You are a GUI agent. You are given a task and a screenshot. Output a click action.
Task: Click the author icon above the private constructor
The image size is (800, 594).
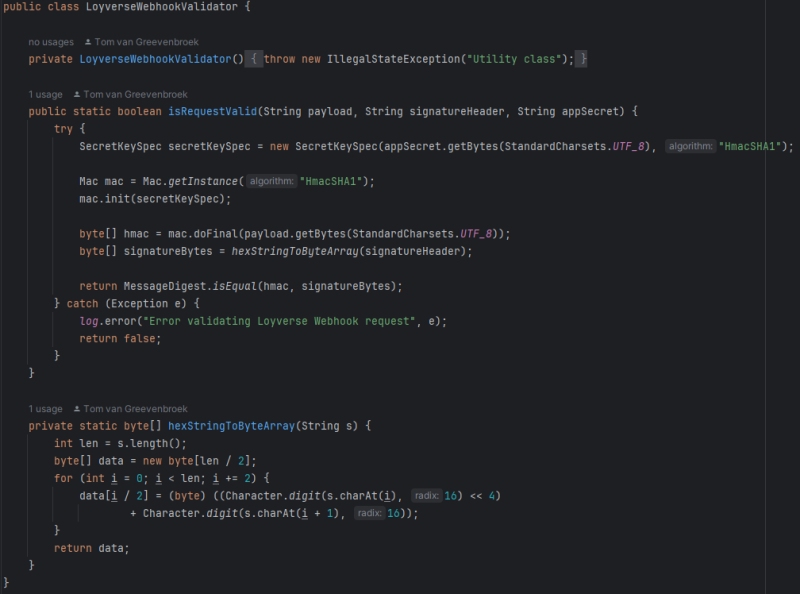coord(87,42)
